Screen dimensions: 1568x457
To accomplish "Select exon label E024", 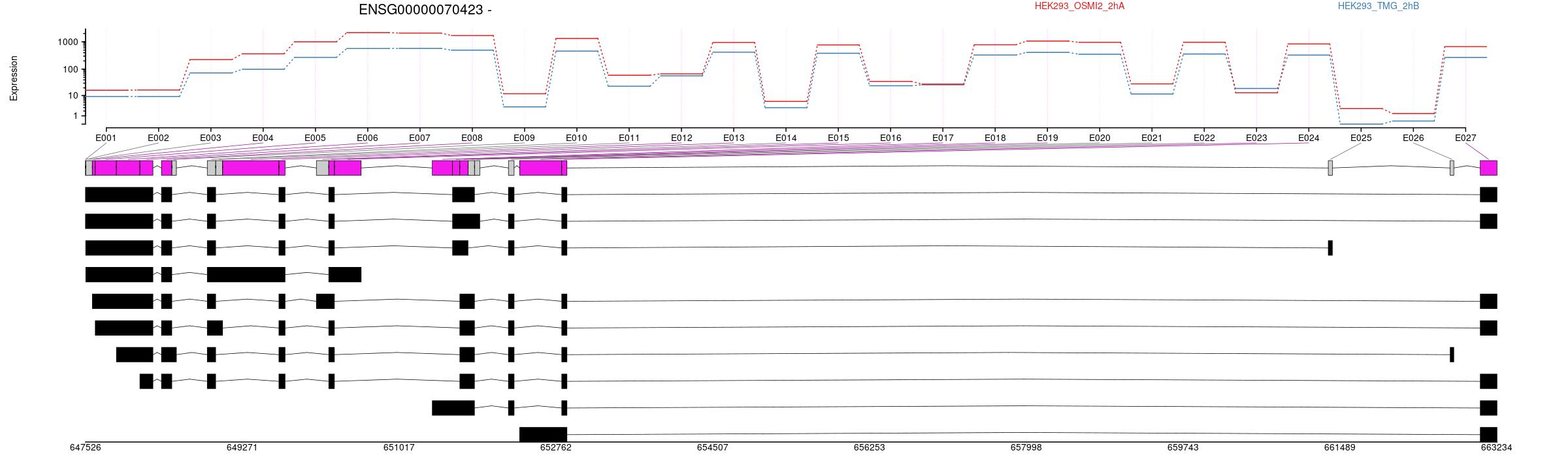I will 1309,138.
